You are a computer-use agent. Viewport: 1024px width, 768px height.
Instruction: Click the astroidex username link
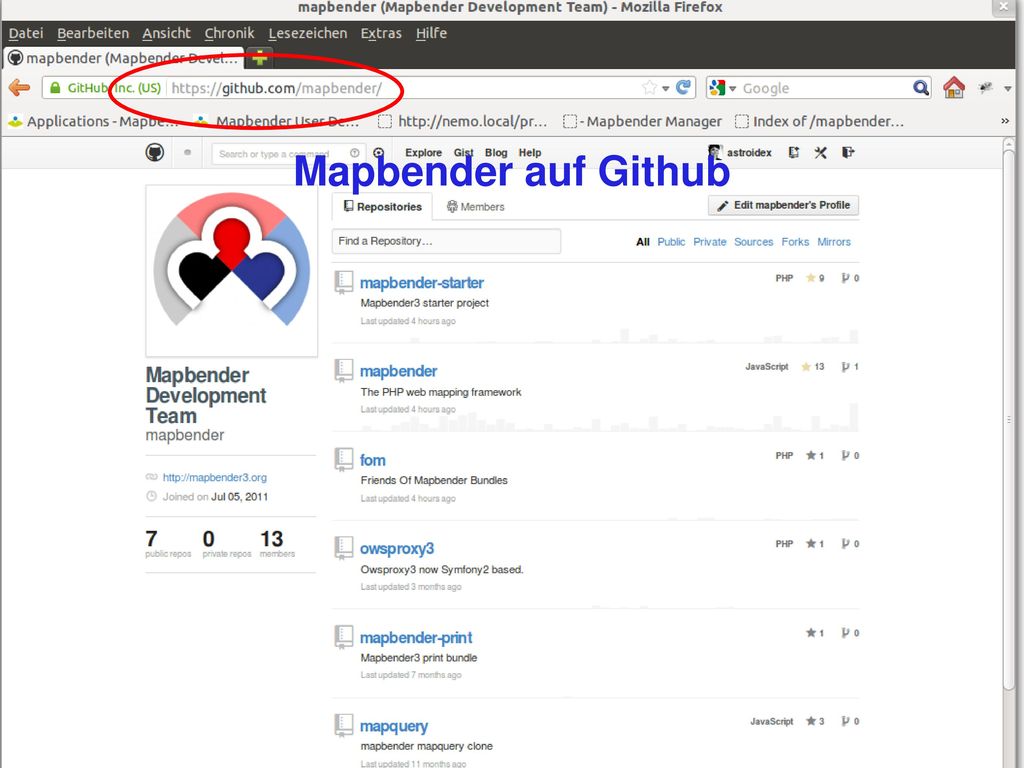(749, 152)
